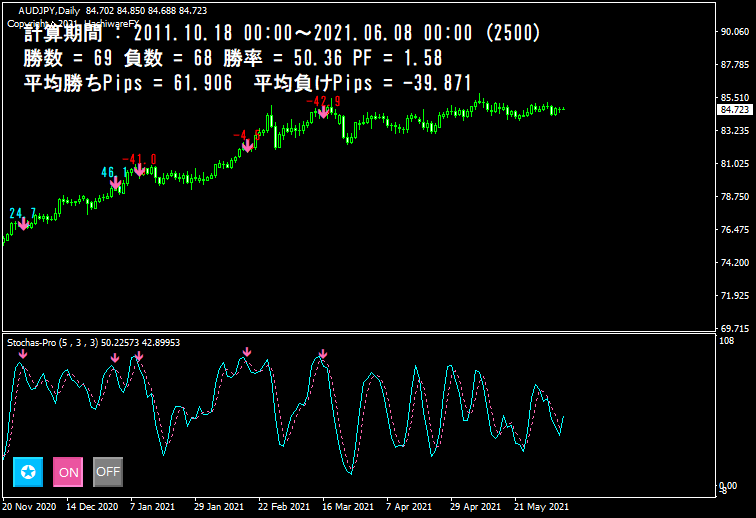This screenshot has width=756, height=518.
Task: Select the pink arrow beneath the -42.9 label
Action: [324, 112]
